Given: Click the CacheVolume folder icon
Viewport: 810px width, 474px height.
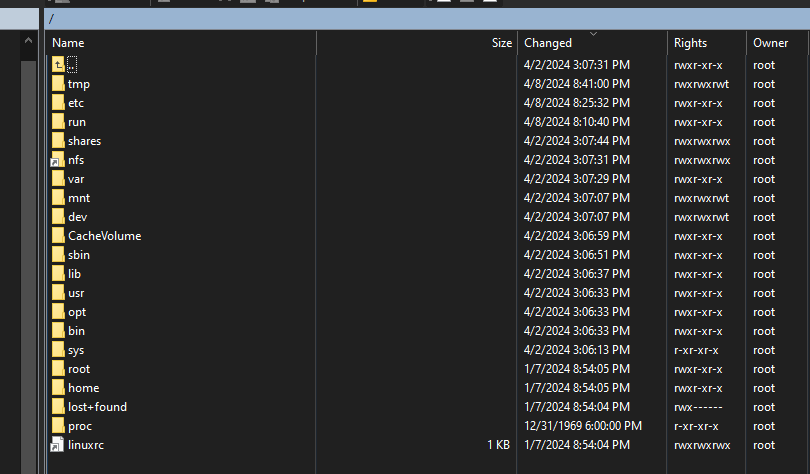Looking at the screenshot, I should [58, 236].
